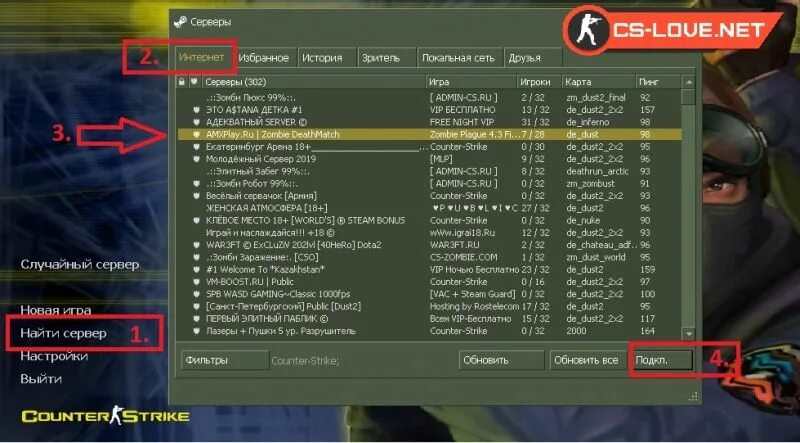This screenshot has width=800, height=443.
Task: Click shield icon of Санкт-Петербургский Public row
Action: click(x=195, y=307)
